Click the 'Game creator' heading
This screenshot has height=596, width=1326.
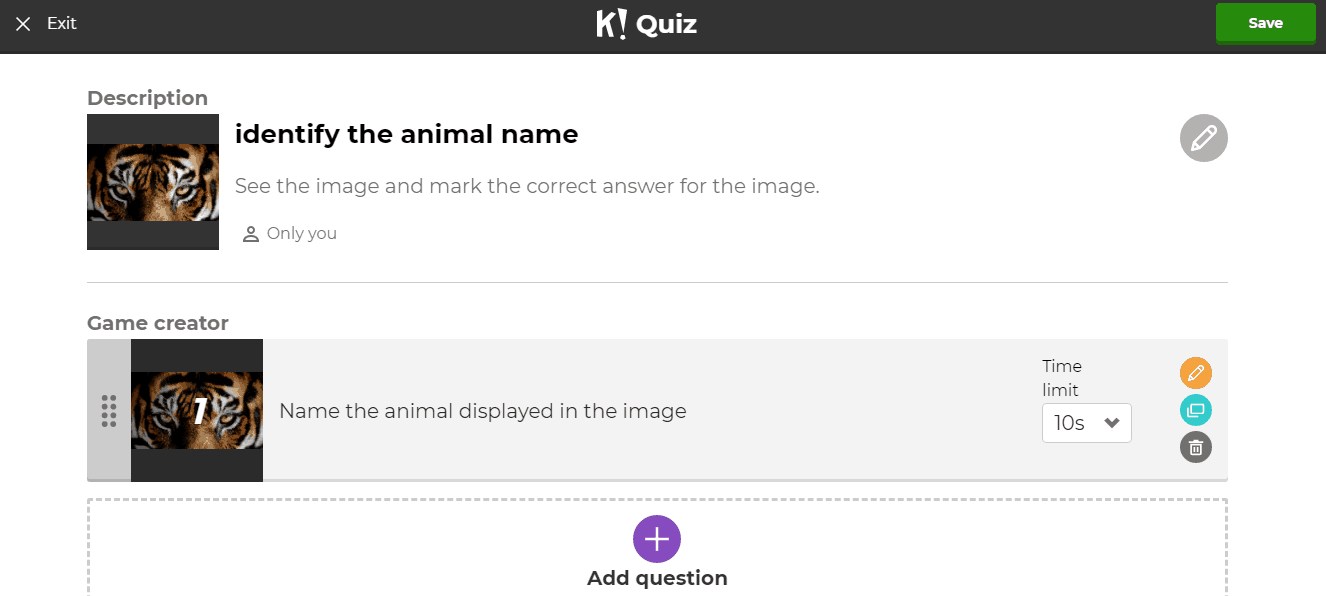coord(158,323)
